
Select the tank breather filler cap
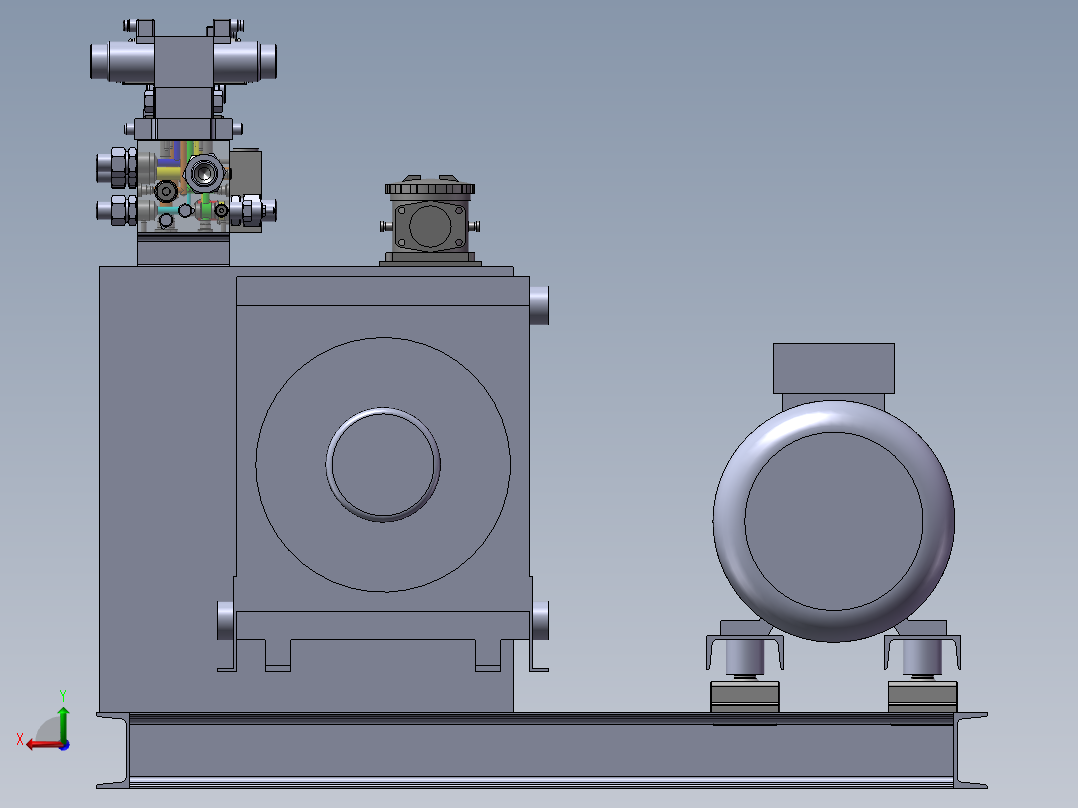430,220
